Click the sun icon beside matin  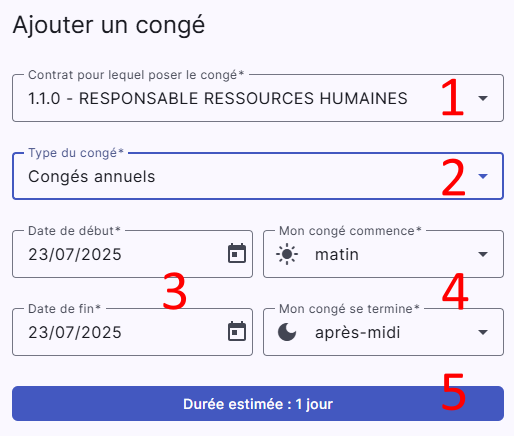pos(287,254)
